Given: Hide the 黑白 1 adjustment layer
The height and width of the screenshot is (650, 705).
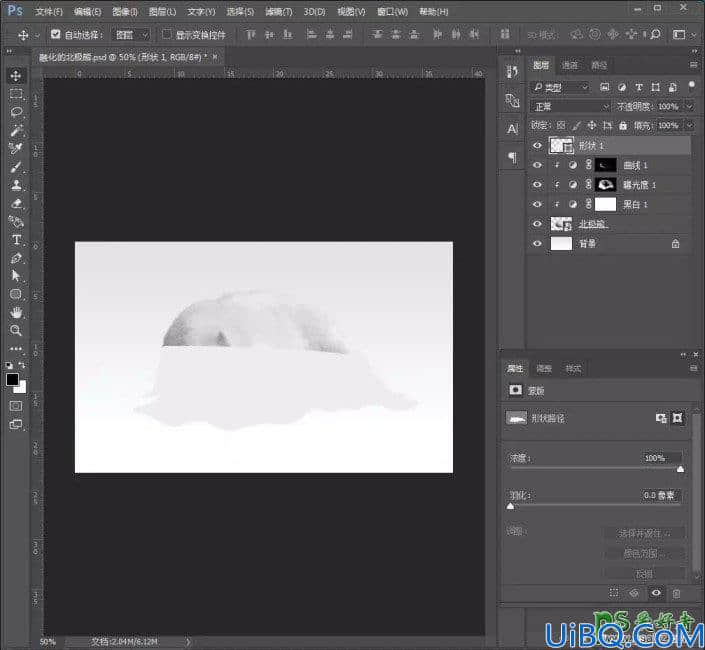Looking at the screenshot, I should pyautogui.click(x=537, y=204).
